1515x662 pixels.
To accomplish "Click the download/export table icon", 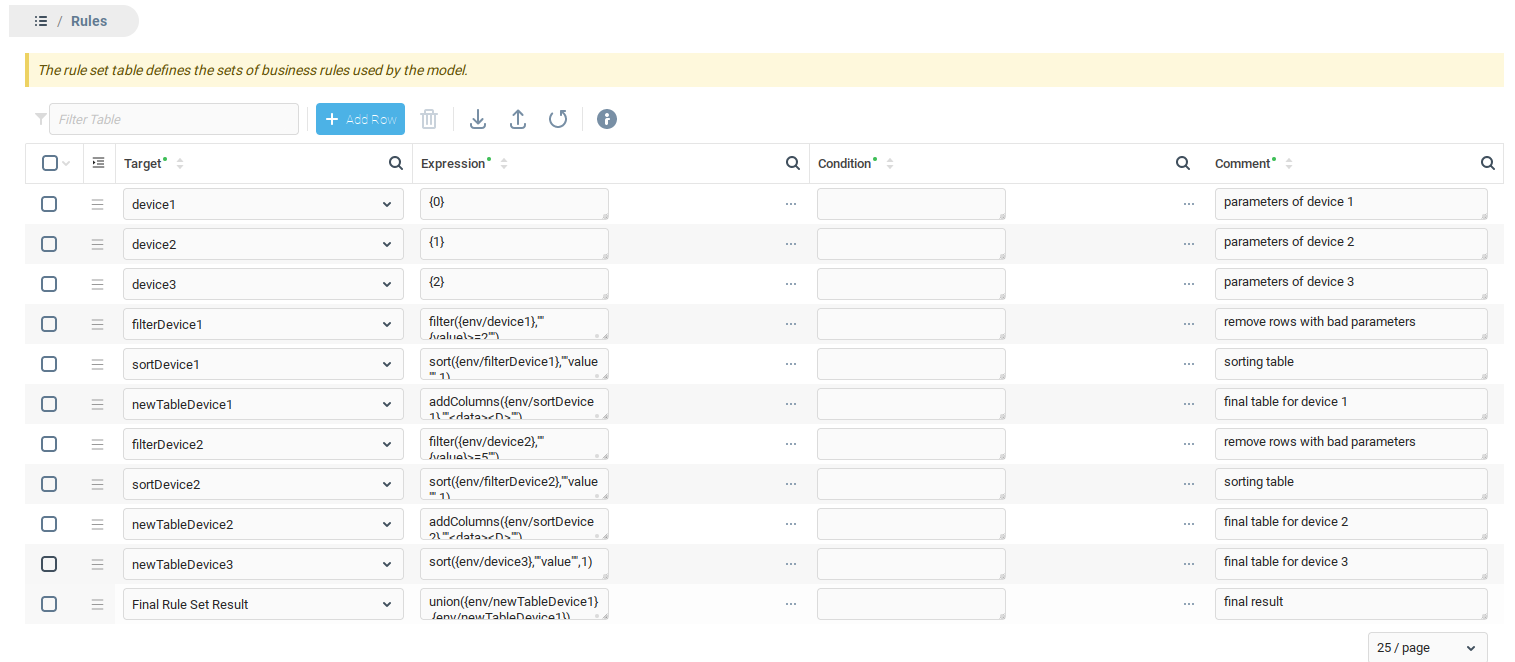I will [x=478, y=119].
